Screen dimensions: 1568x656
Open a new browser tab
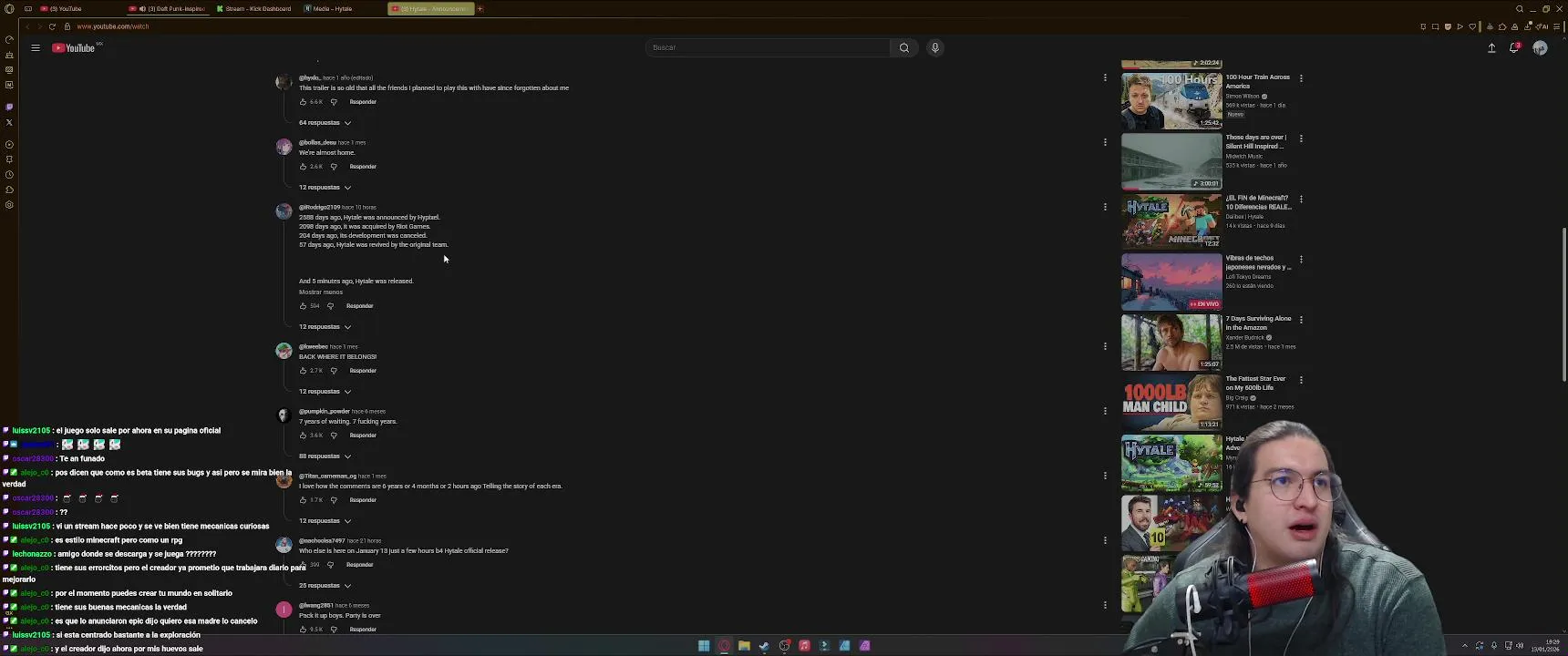pyautogui.click(x=480, y=9)
